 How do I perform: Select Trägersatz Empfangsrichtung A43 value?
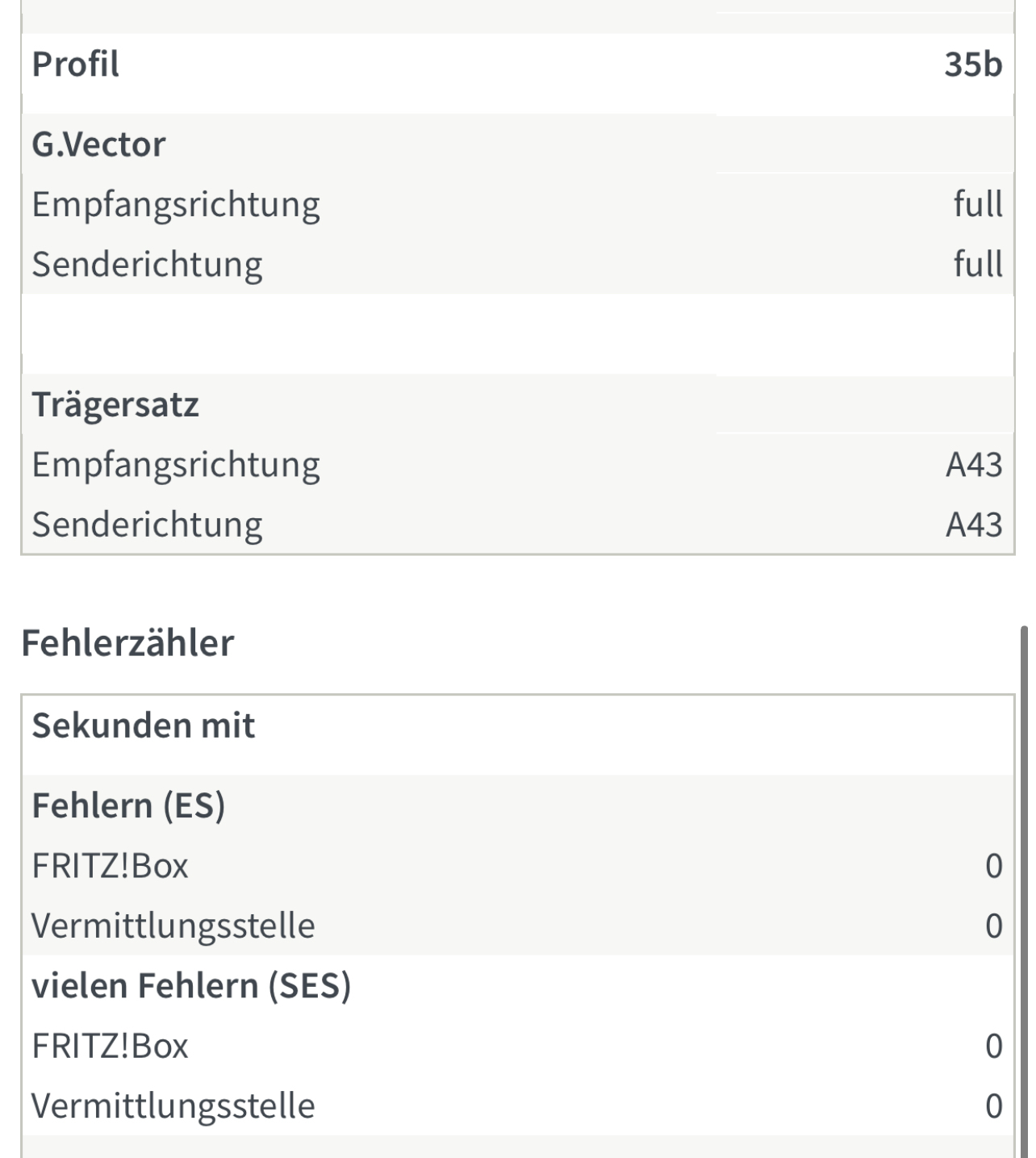(974, 465)
